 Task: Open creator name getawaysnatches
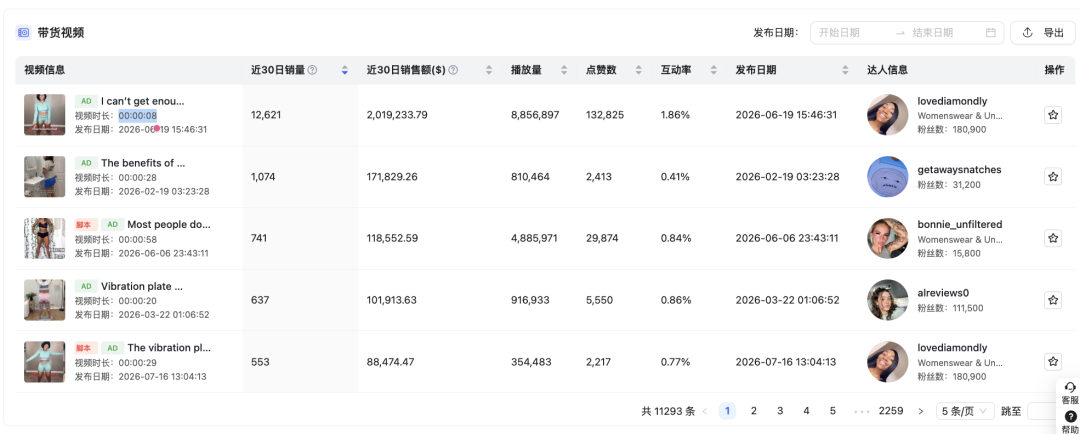(x=959, y=169)
